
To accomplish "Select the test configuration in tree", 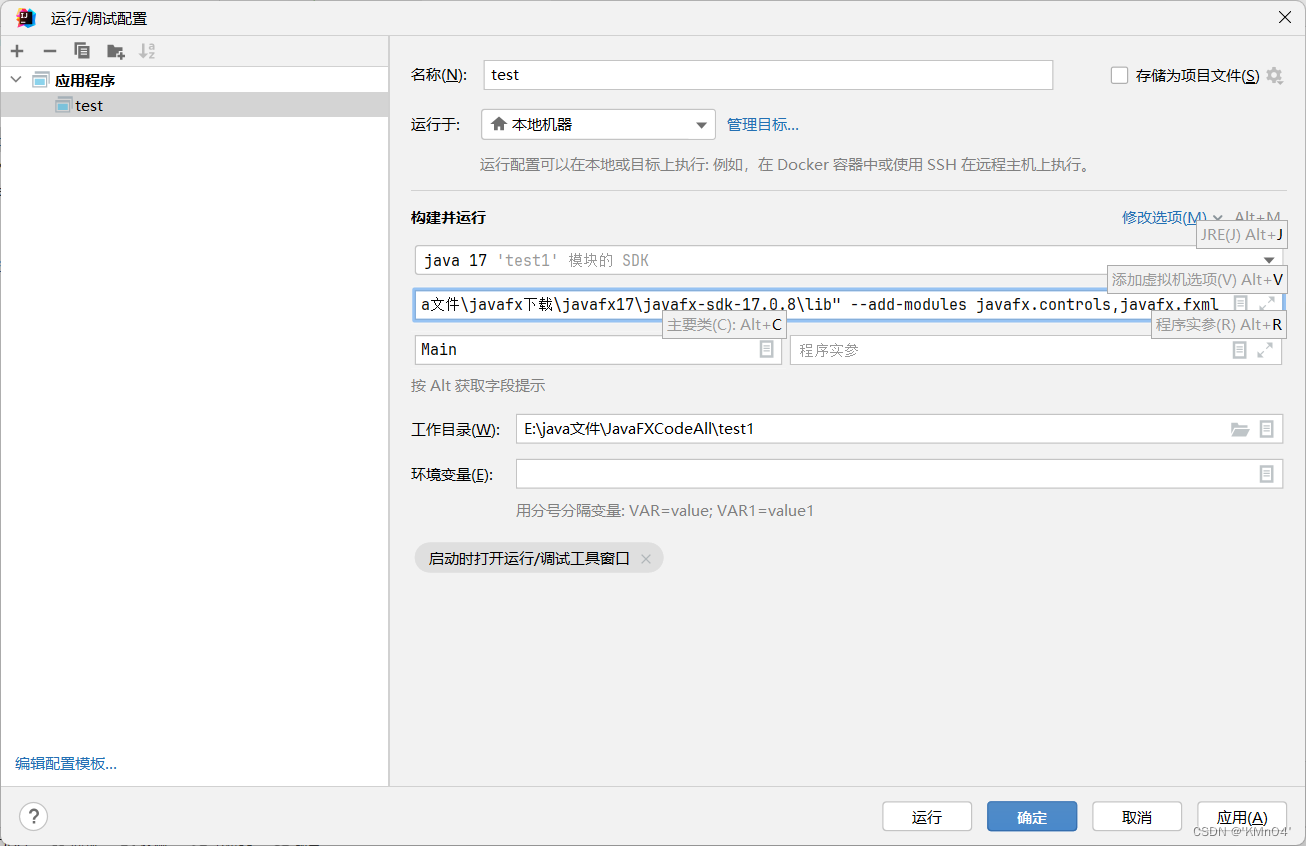I will [194, 105].
